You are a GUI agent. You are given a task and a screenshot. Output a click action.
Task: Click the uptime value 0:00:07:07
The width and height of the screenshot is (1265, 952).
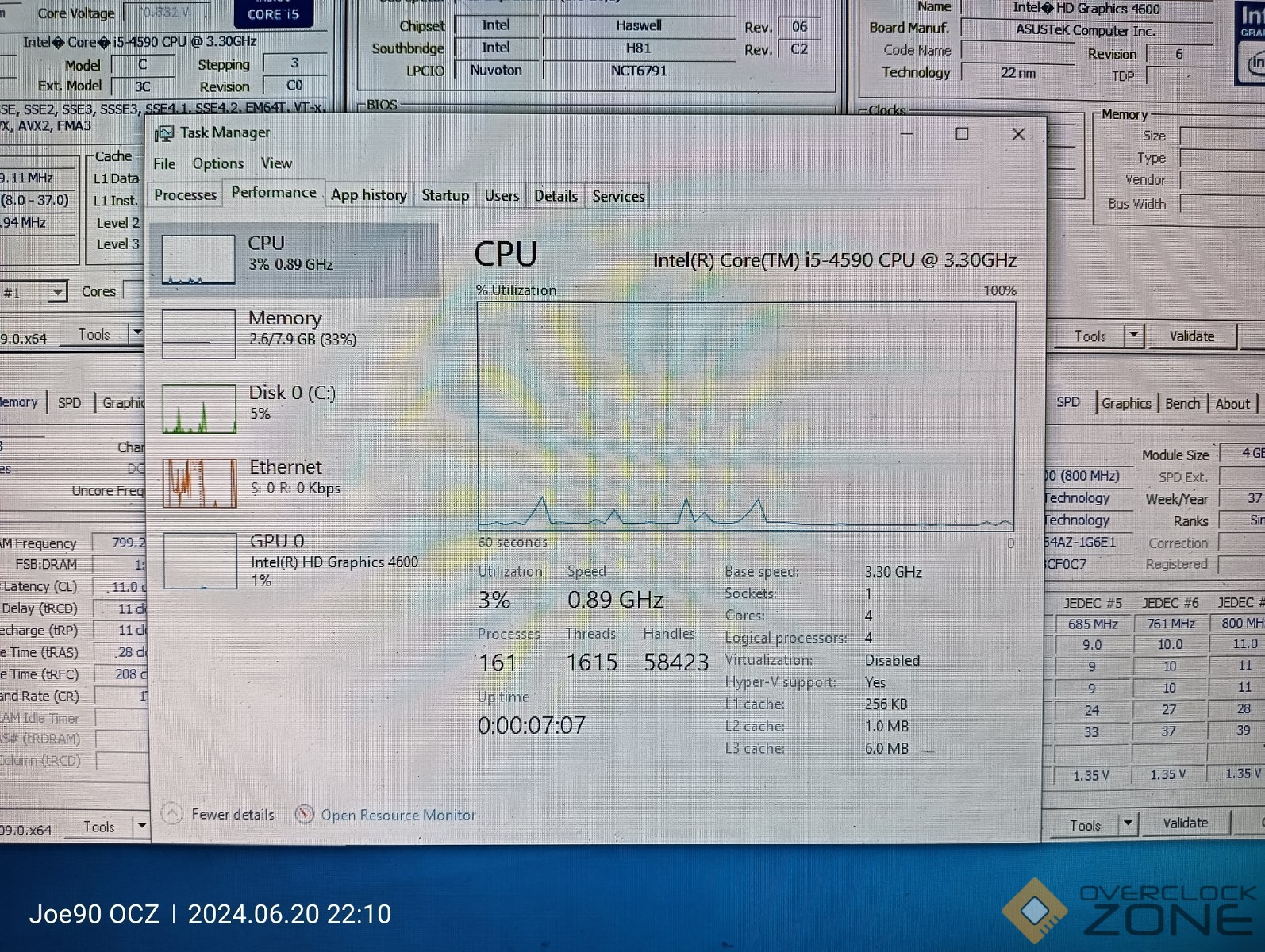point(531,725)
